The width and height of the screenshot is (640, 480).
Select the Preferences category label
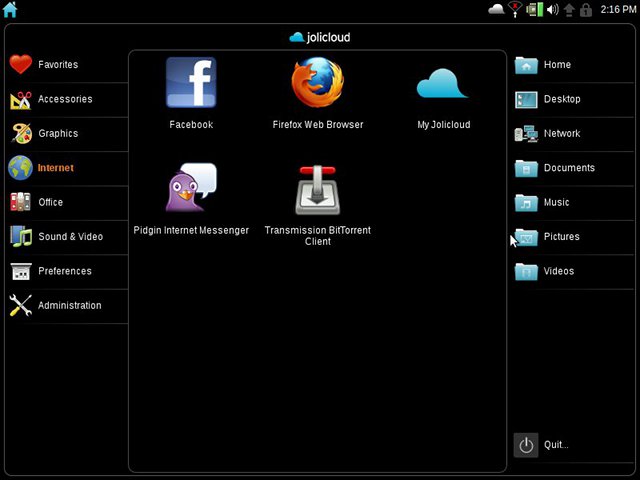[x=65, y=271]
